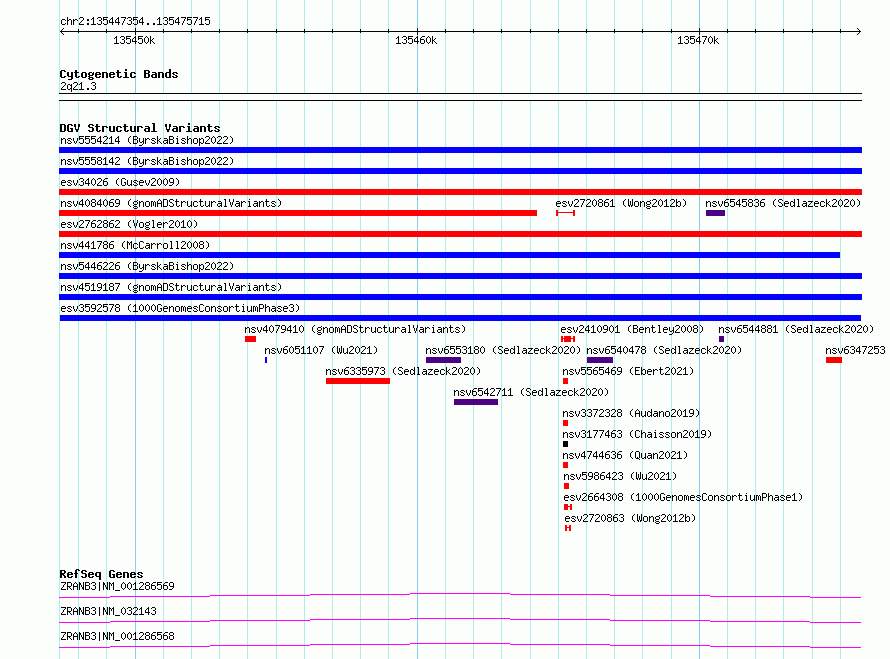The width and height of the screenshot is (890, 659).
Task: Select nsv6553180 (Sedlazeck2020) label
Action: (x=503, y=350)
